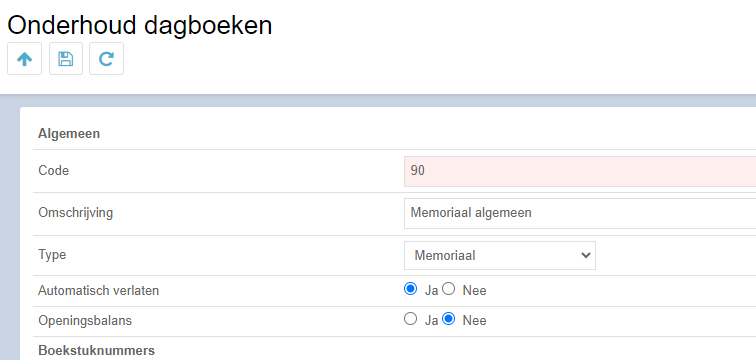Screen dimensions: 756x360
Task: Save the dagboek with the floppy disk icon
Action: coord(66,59)
